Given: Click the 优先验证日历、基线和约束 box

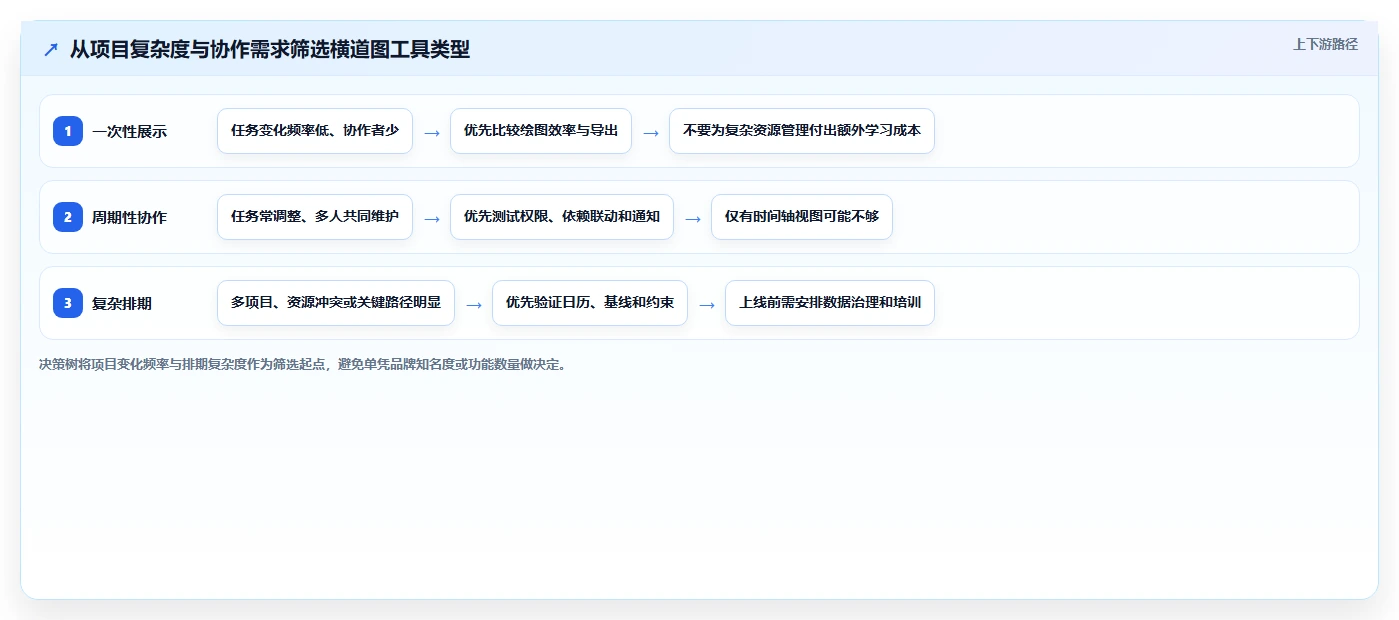Looking at the screenshot, I should [590, 303].
